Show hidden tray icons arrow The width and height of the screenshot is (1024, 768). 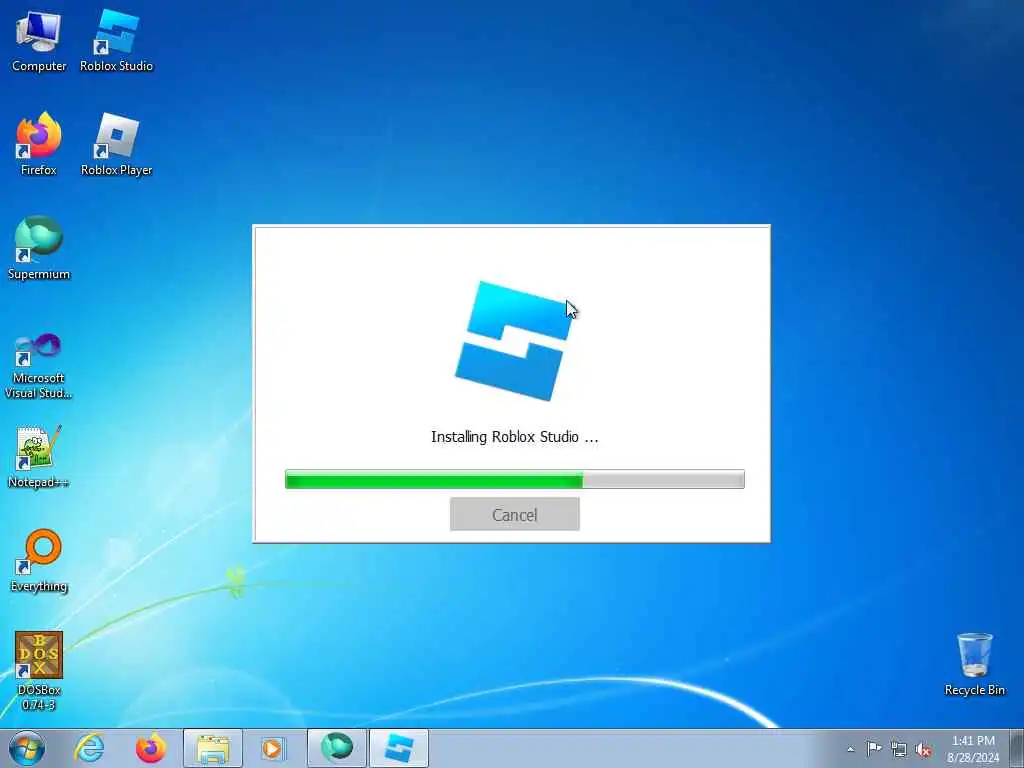[850, 749]
